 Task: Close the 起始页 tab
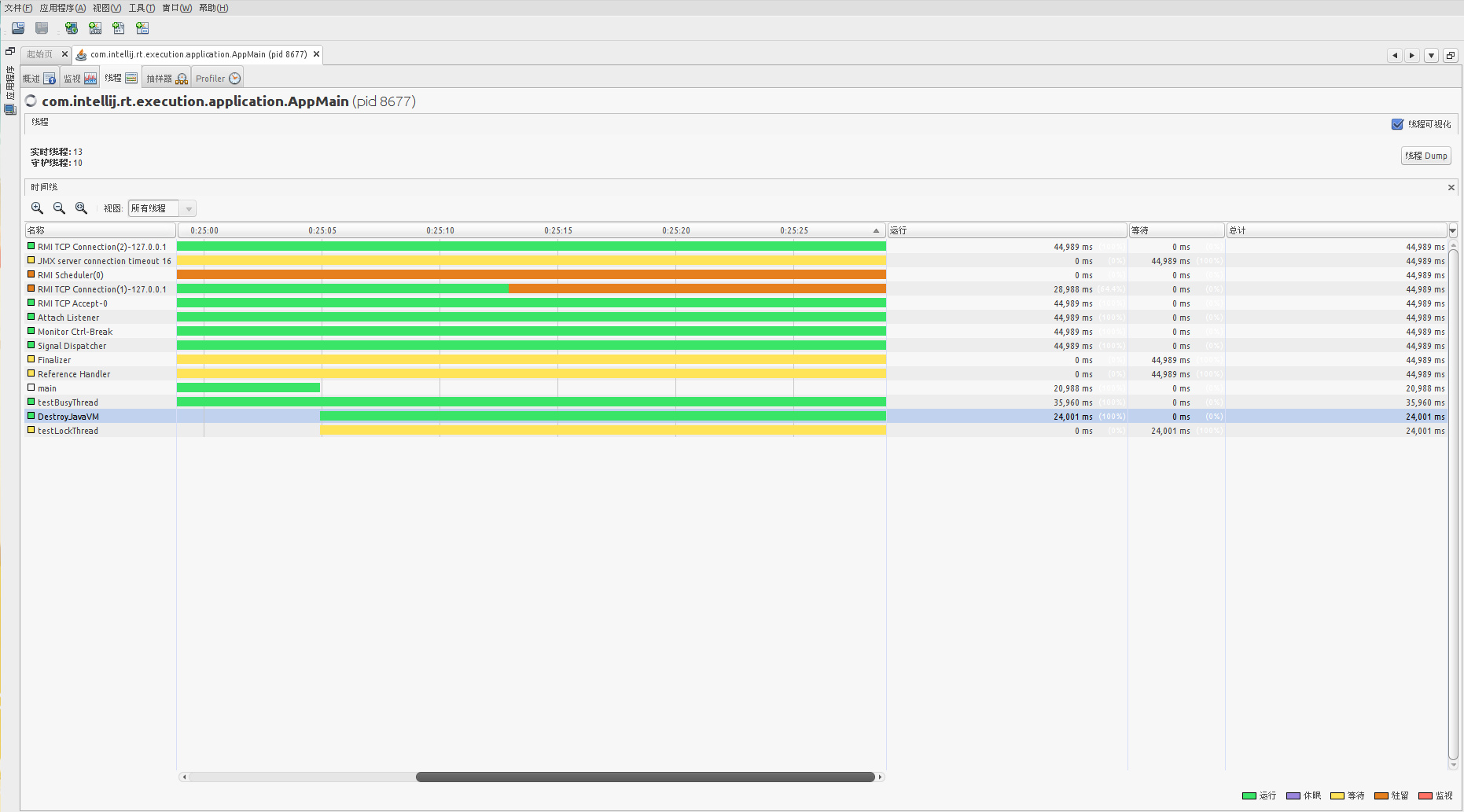[64, 54]
